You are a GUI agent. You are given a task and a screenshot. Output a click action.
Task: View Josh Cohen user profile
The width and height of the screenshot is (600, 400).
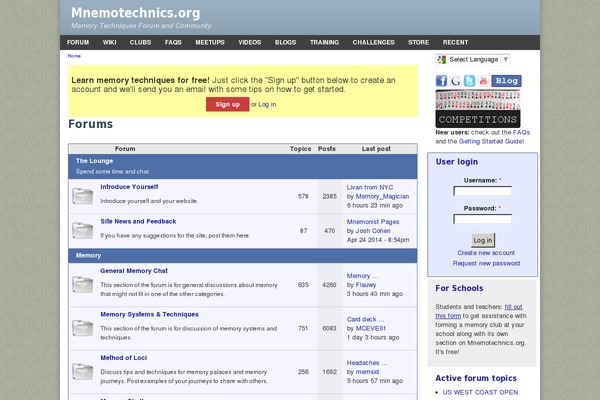click(373, 231)
